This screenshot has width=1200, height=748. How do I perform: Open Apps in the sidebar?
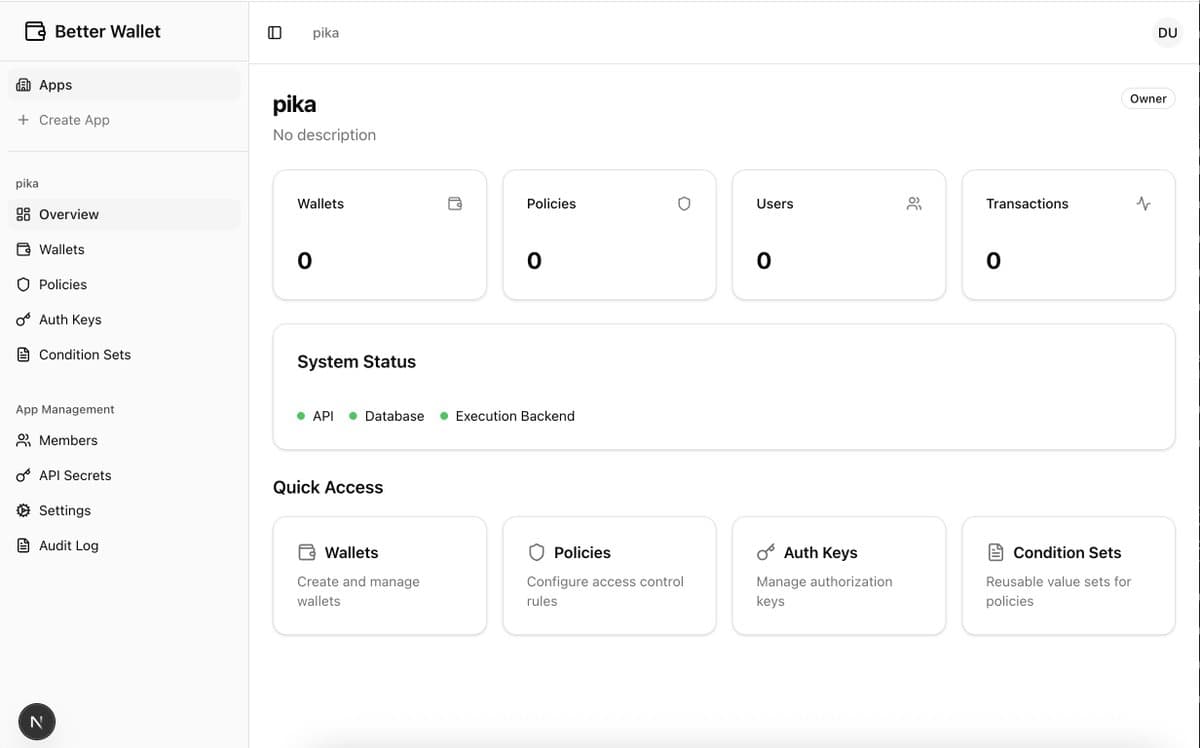[x=55, y=85]
